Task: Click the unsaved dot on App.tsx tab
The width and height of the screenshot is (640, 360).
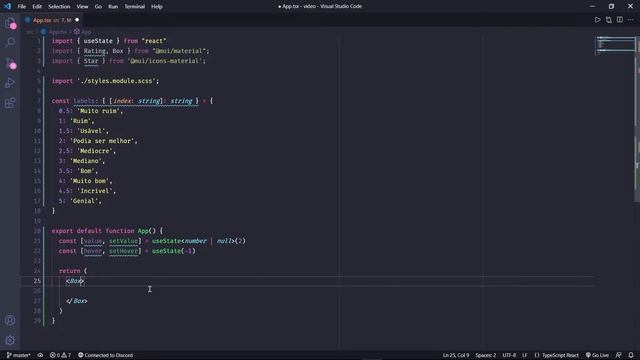Action: click(x=77, y=20)
